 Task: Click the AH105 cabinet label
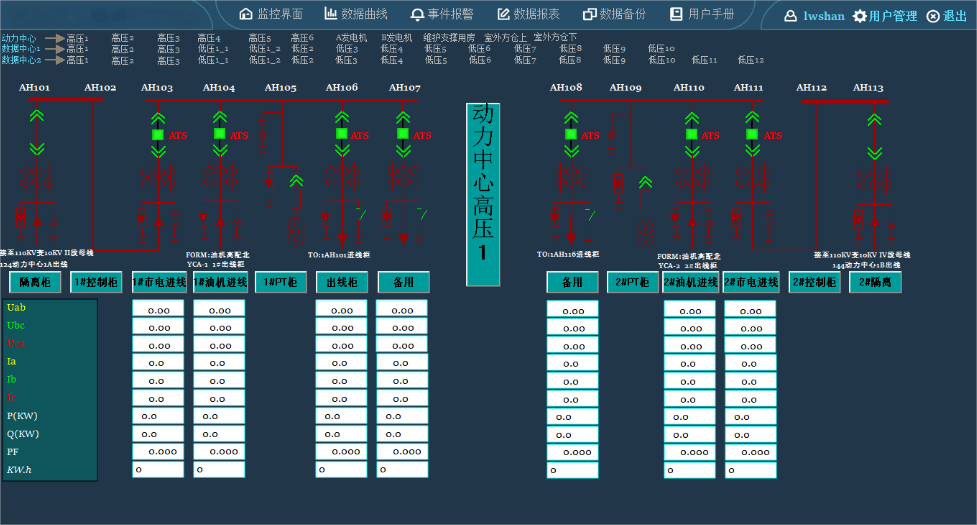click(280, 88)
